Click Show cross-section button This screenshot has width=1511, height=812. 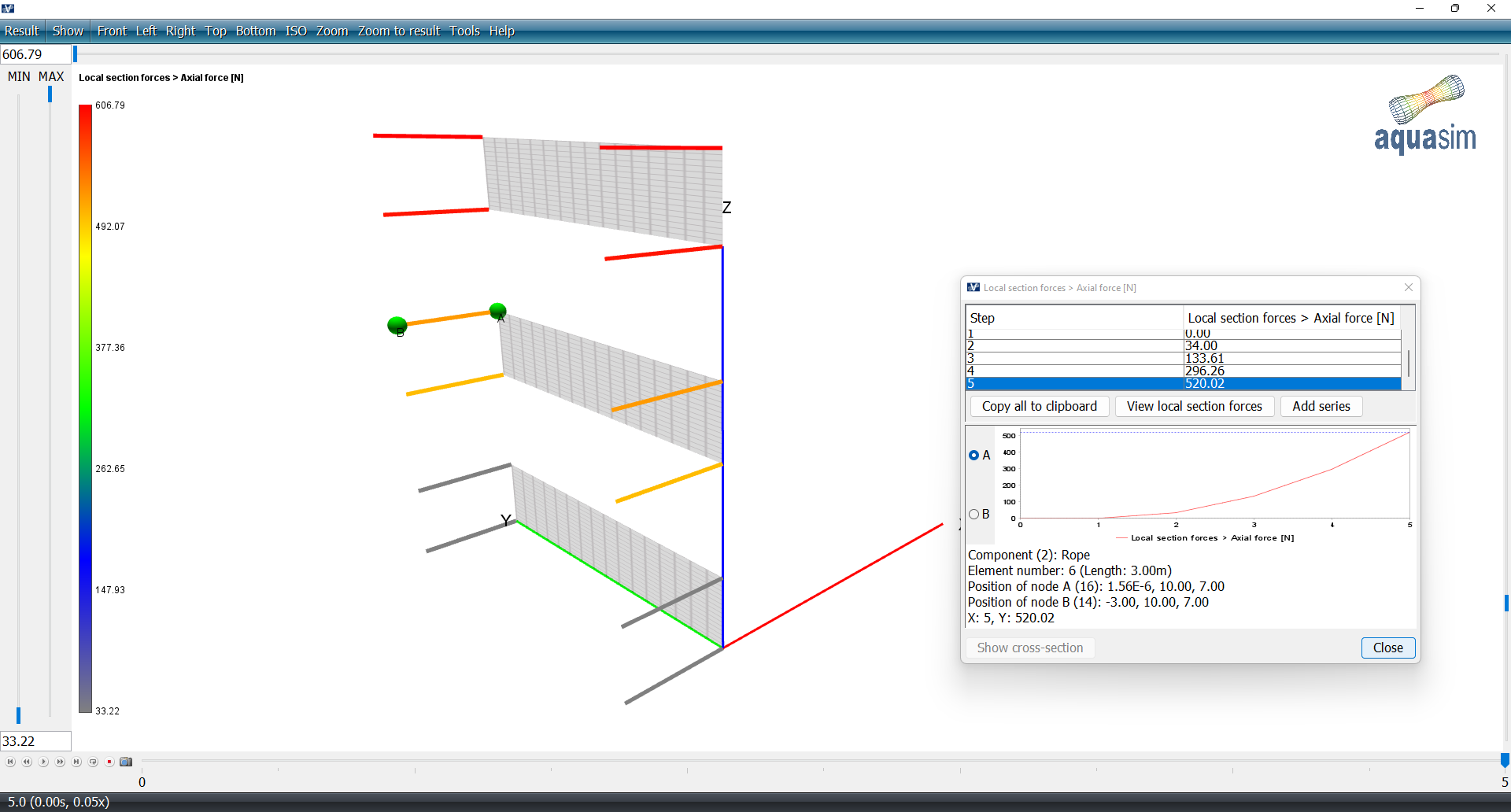(x=1029, y=648)
